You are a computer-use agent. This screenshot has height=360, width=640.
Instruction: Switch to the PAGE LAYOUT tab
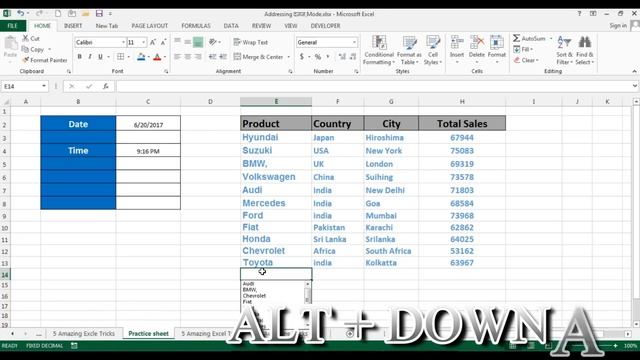(149, 26)
